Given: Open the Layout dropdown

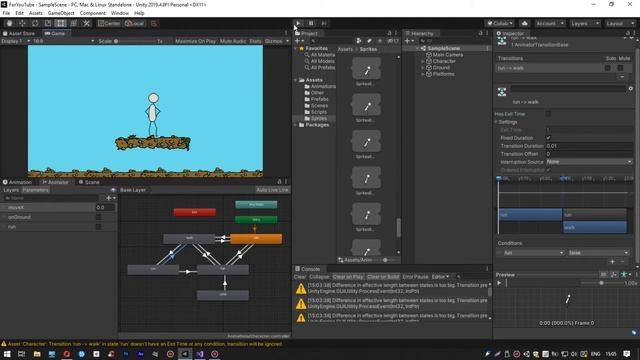Looking at the screenshot, I should coord(620,23).
